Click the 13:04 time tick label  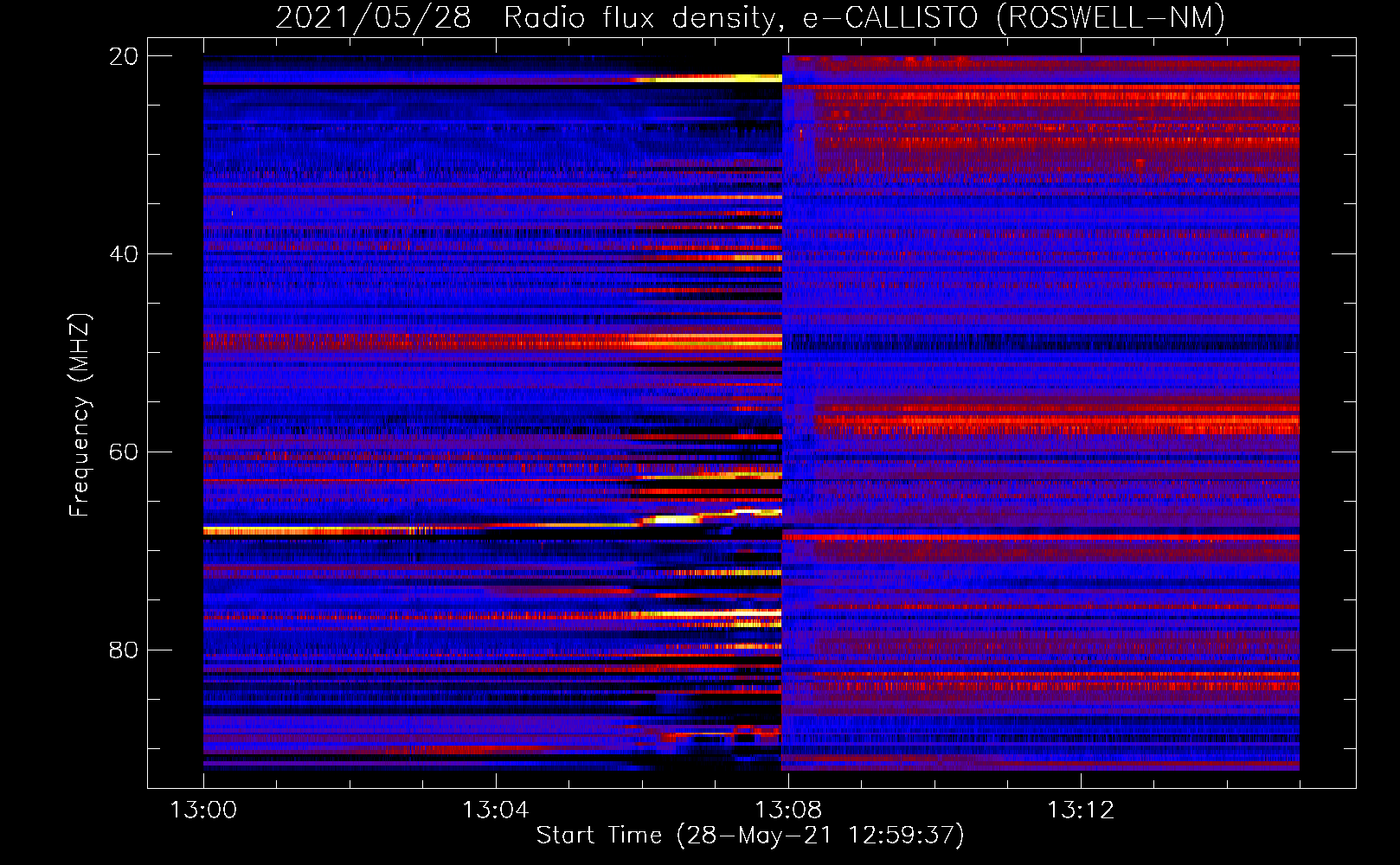click(496, 810)
